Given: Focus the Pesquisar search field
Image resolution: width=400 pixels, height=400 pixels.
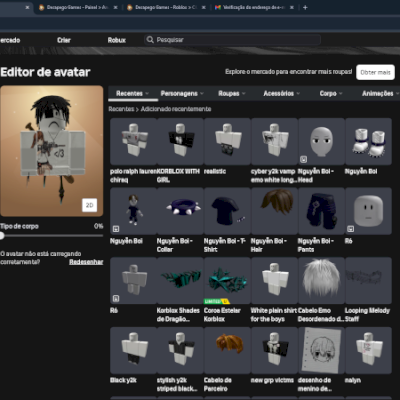Looking at the screenshot, I should tap(232, 40).
